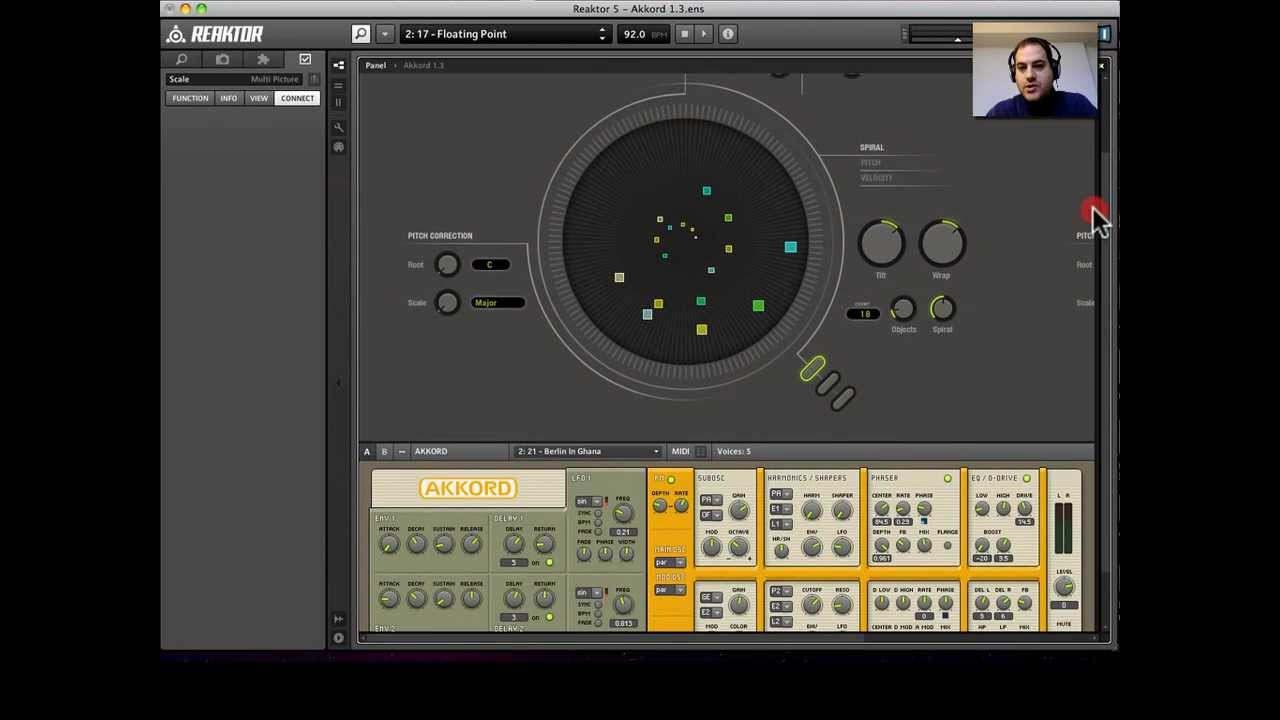Select instrument tab B
The width and height of the screenshot is (1280, 720).
(x=384, y=451)
